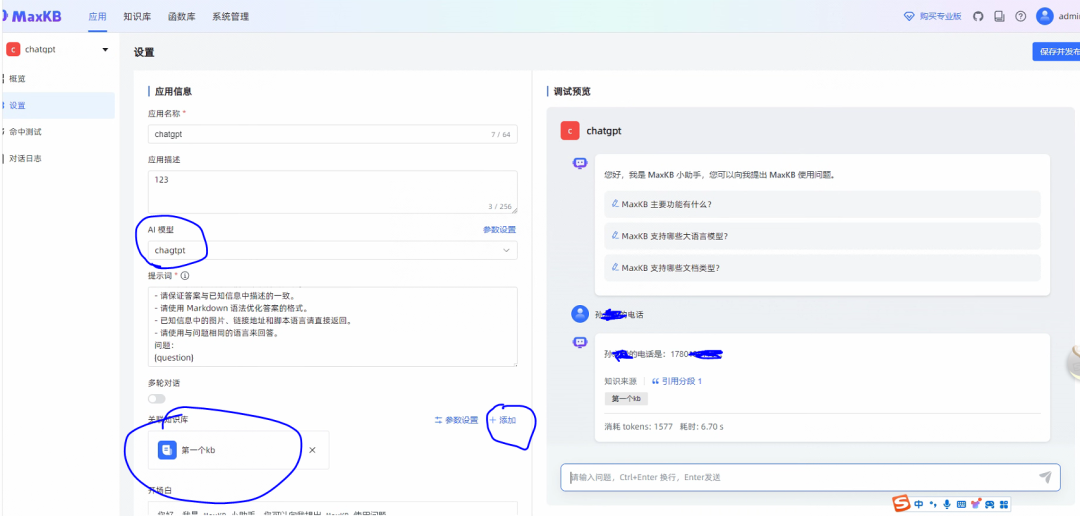Open the Sogou game controller icon
This screenshot has height=516, width=1080.
pyautogui.click(x=989, y=504)
